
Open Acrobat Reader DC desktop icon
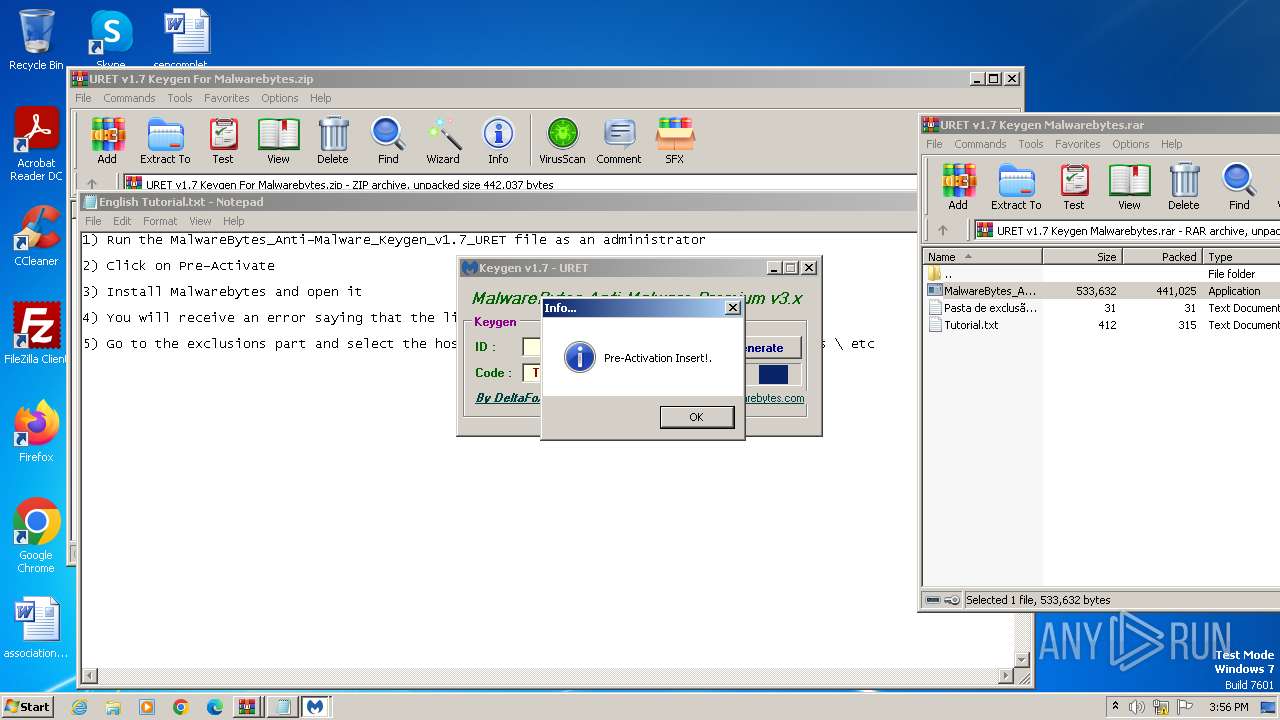click(x=36, y=145)
